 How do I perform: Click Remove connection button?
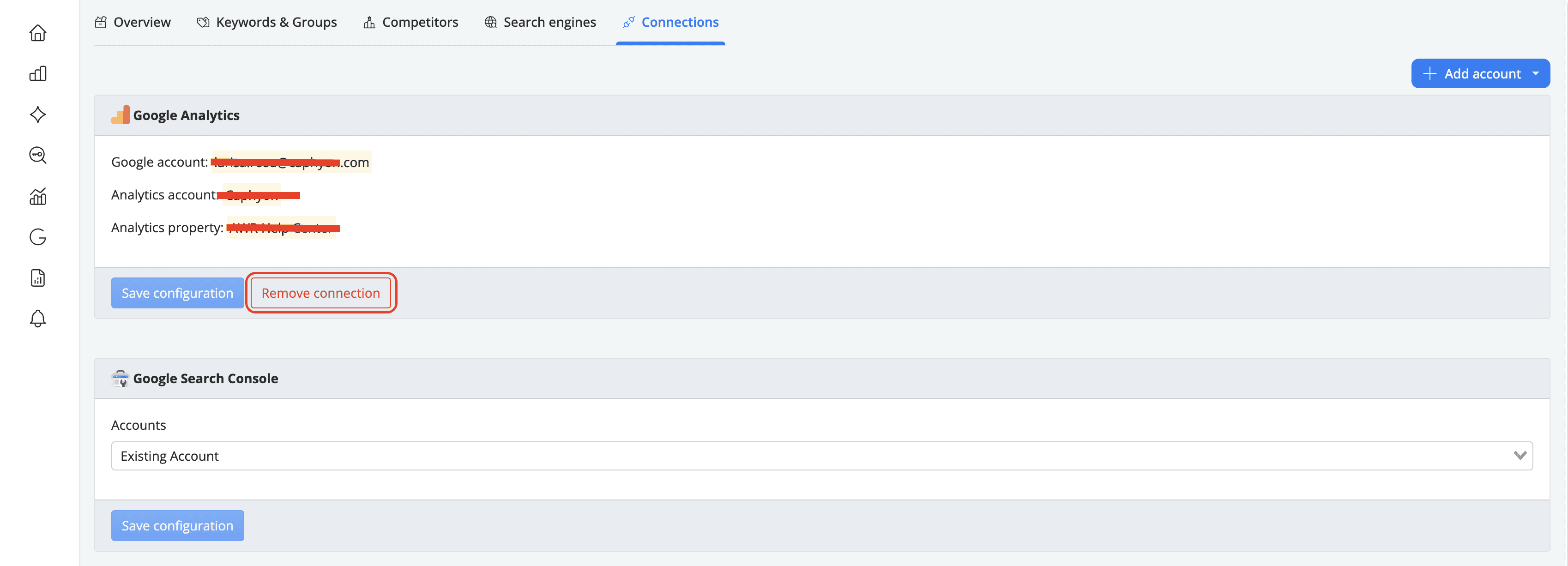pos(321,293)
